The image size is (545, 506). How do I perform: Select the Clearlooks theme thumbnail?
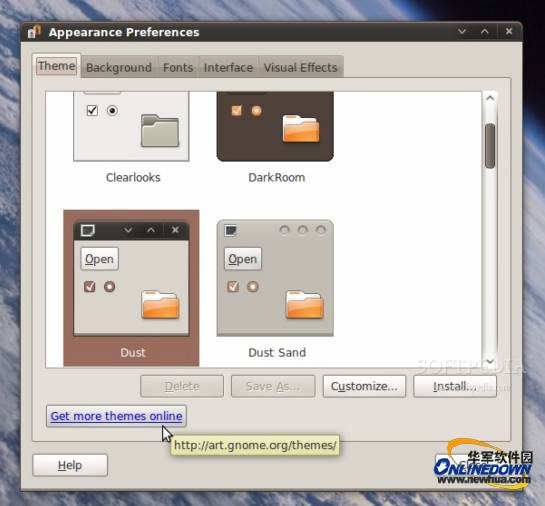(x=131, y=126)
